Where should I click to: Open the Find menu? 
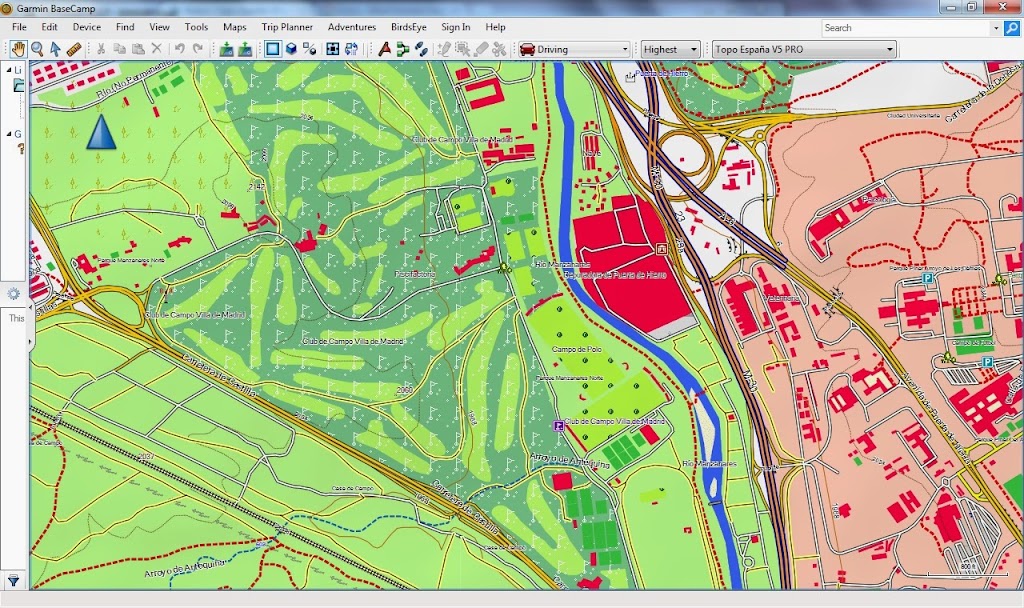[125, 27]
